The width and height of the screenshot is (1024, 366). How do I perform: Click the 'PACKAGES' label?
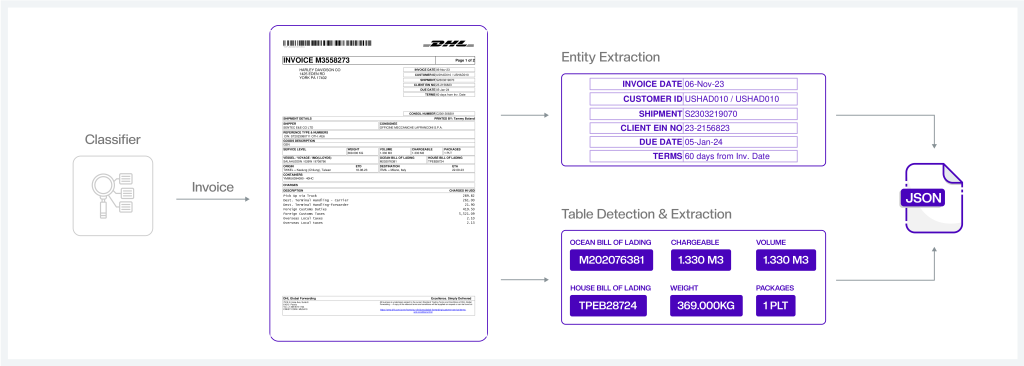coord(775,288)
